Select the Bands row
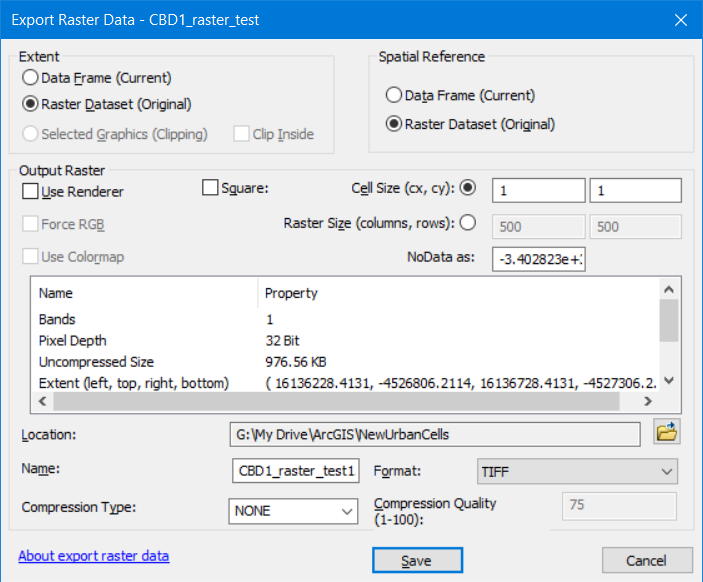This screenshot has width=703, height=582. (x=345, y=319)
